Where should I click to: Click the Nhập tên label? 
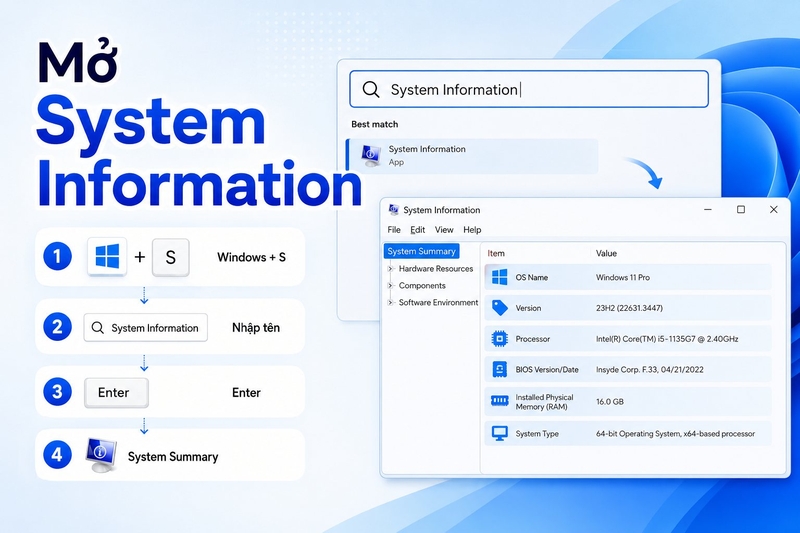[x=256, y=327]
